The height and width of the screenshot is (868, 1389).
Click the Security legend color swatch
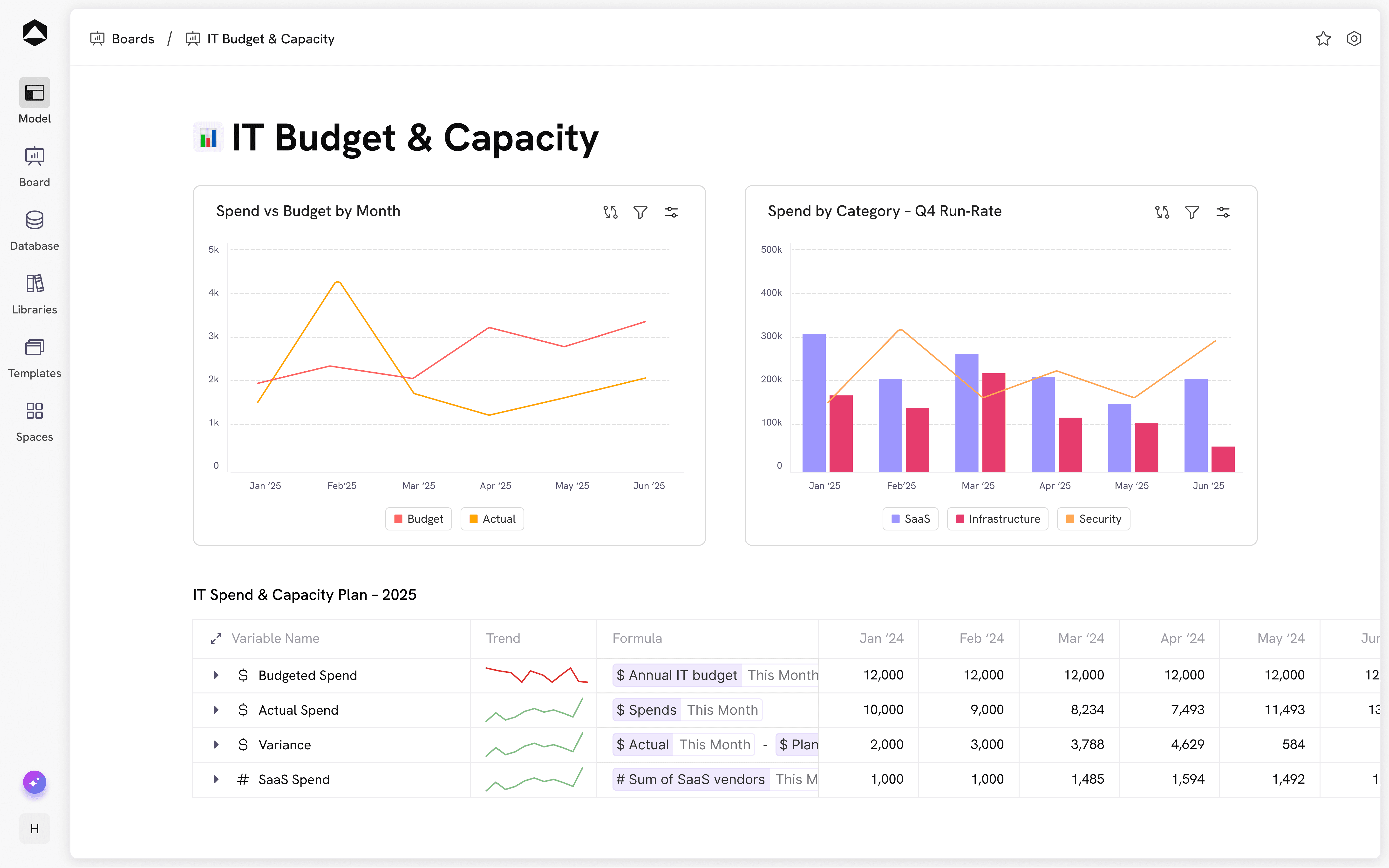[x=1070, y=519]
